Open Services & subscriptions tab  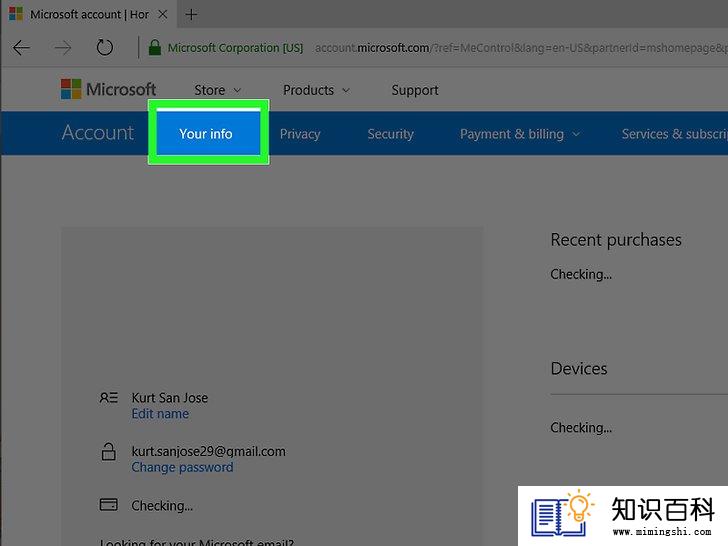point(675,134)
